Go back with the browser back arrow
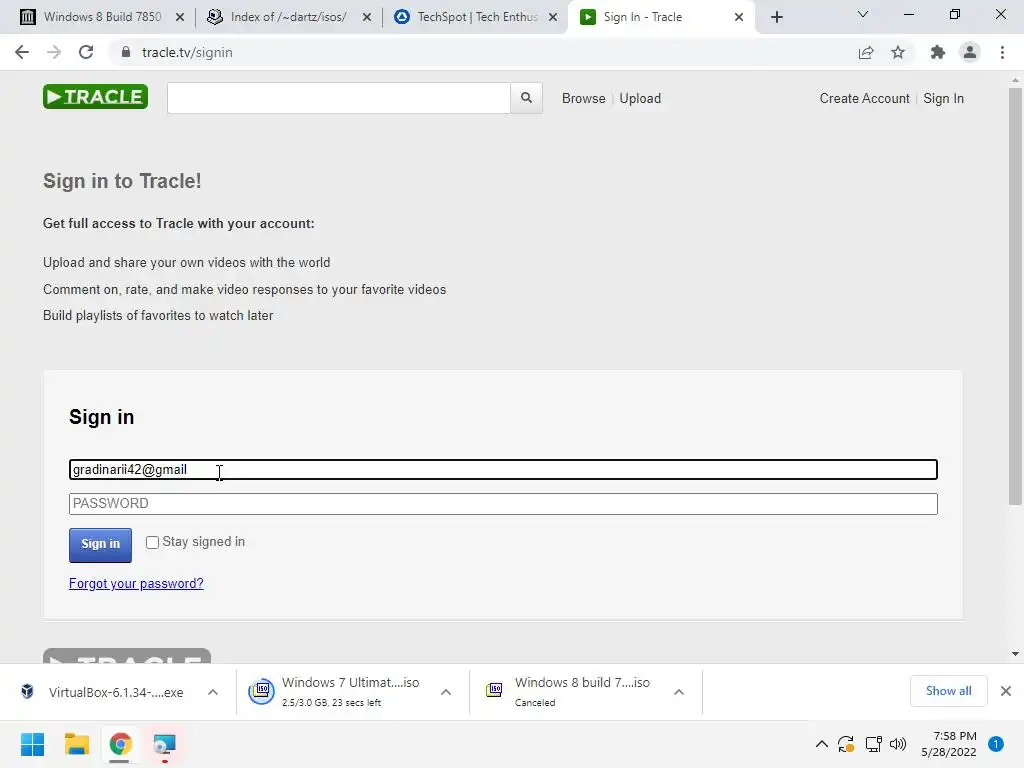 pos(22,52)
